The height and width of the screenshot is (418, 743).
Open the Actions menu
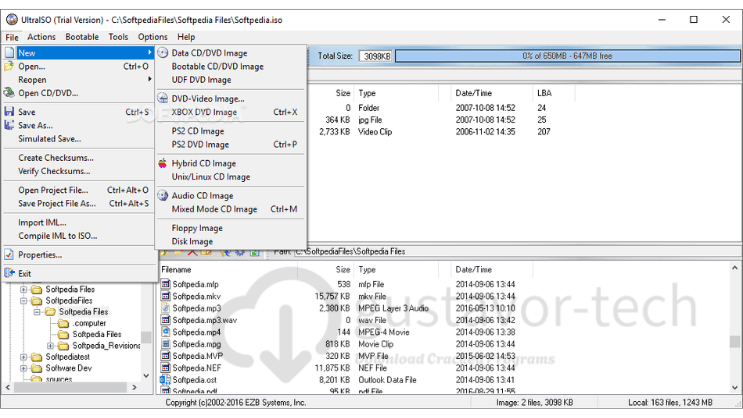41,37
